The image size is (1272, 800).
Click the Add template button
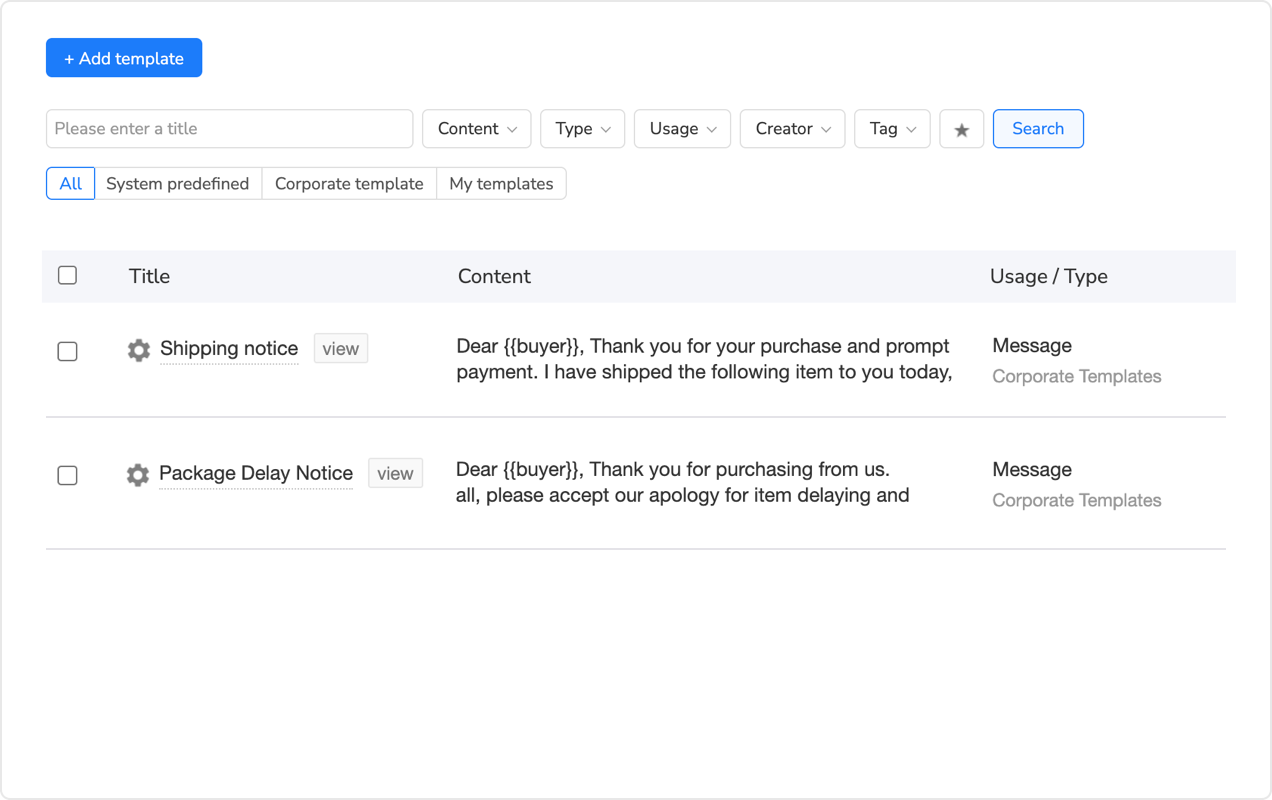click(123, 57)
